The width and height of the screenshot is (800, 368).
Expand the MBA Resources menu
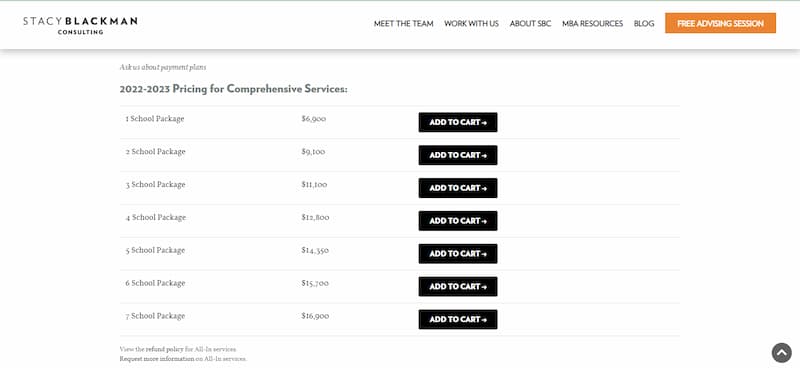[592, 23]
